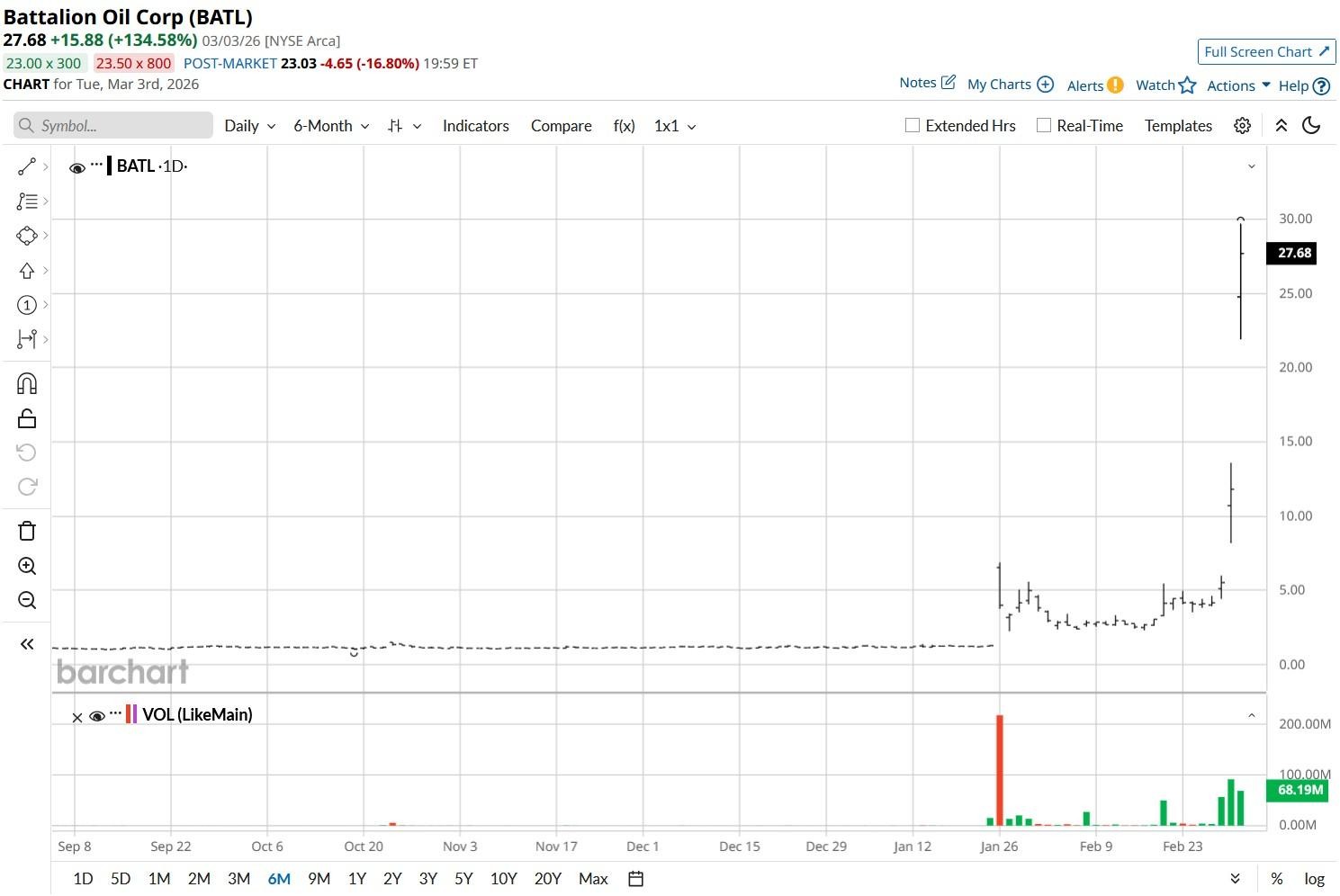Zoom in on the chart
This screenshot has height=896, width=1340.
click(27, 566)
